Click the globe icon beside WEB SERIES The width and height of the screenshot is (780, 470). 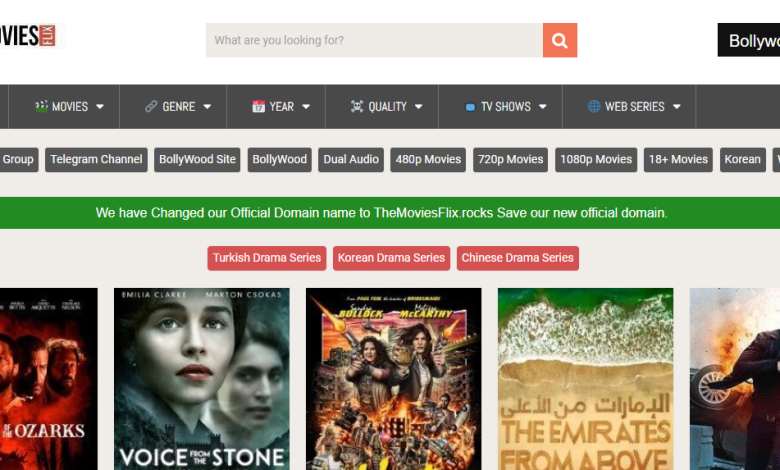[x=594, y=106]
